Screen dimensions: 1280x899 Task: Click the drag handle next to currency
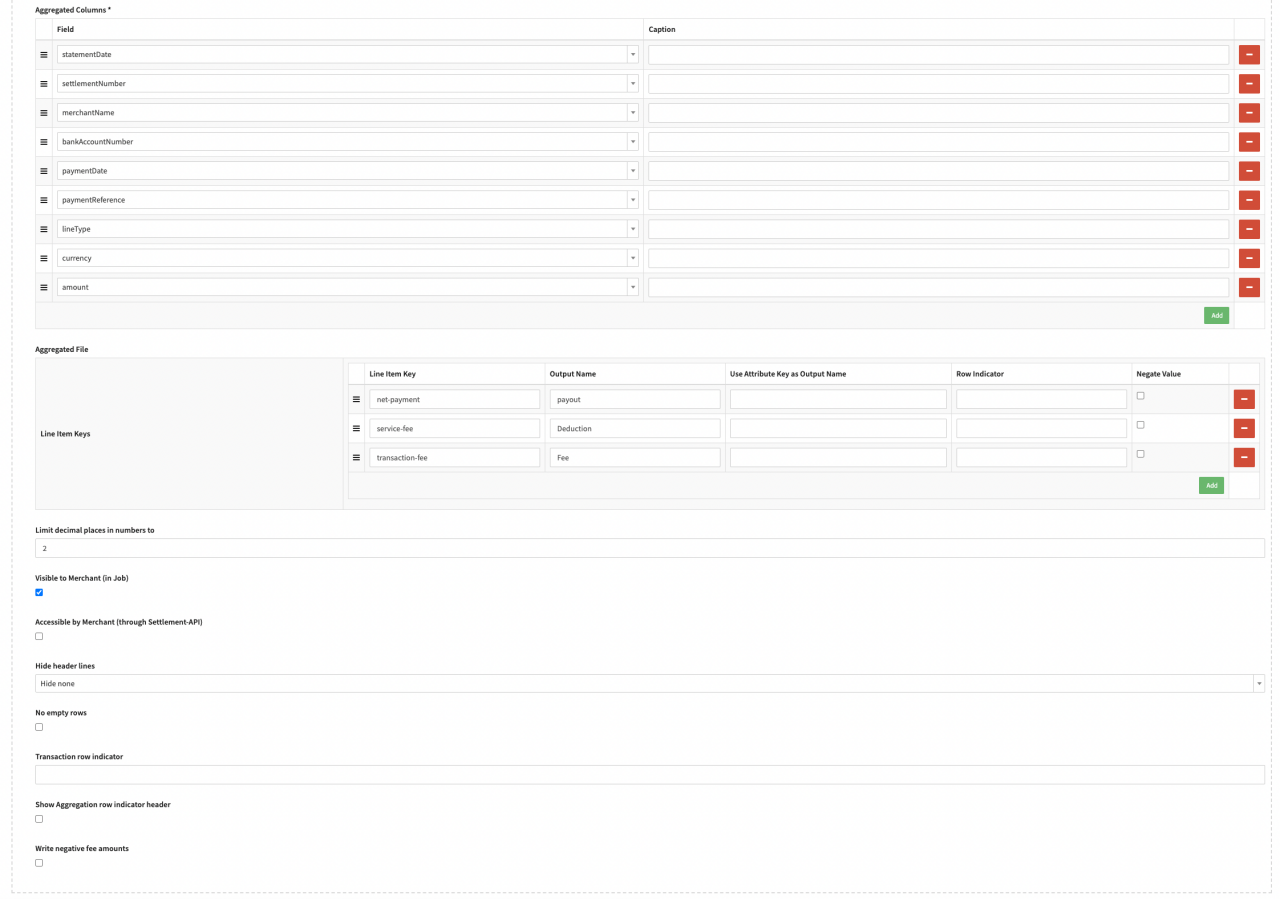tap(44, 258)
